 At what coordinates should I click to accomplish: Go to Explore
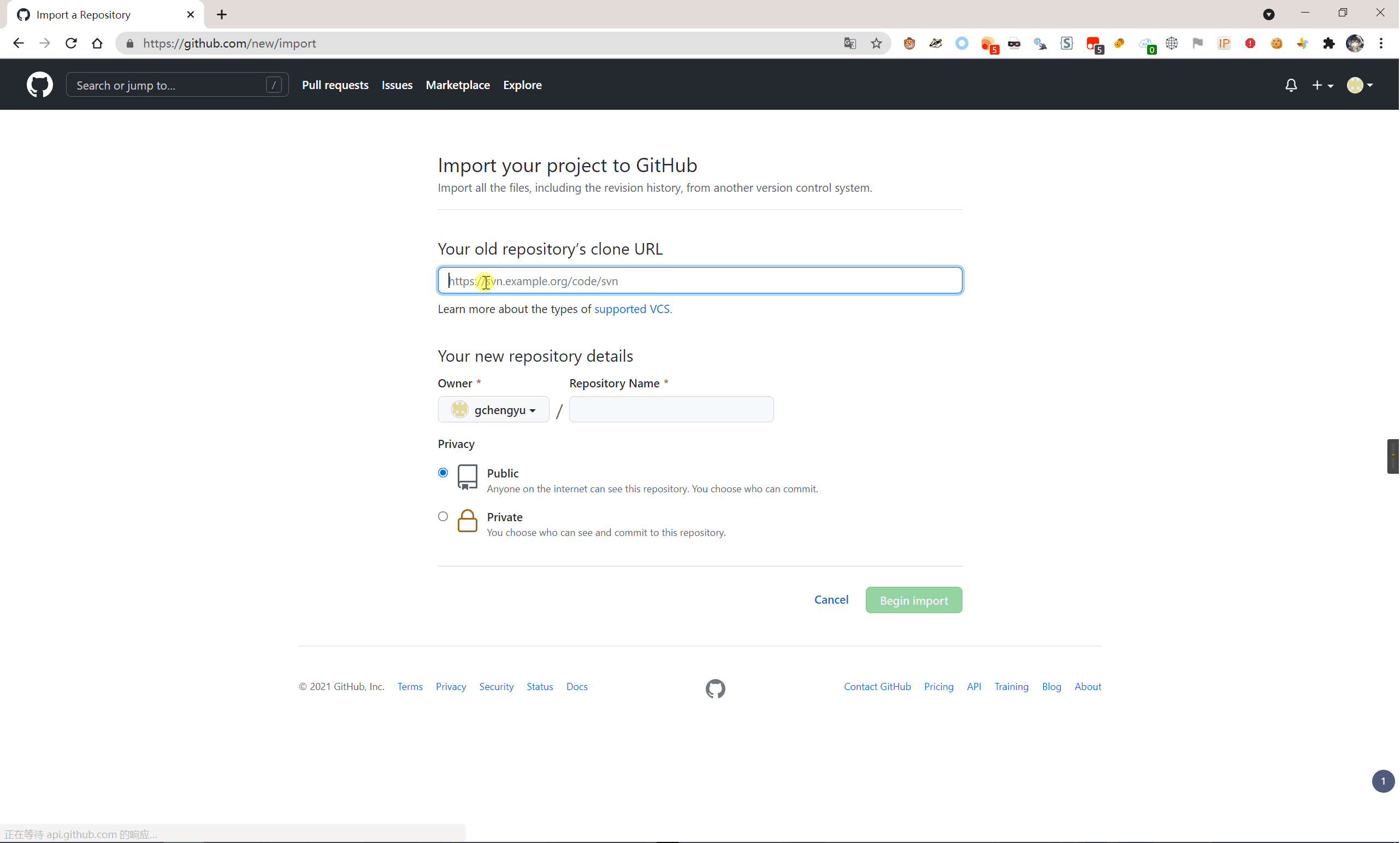tap(522, 85)
